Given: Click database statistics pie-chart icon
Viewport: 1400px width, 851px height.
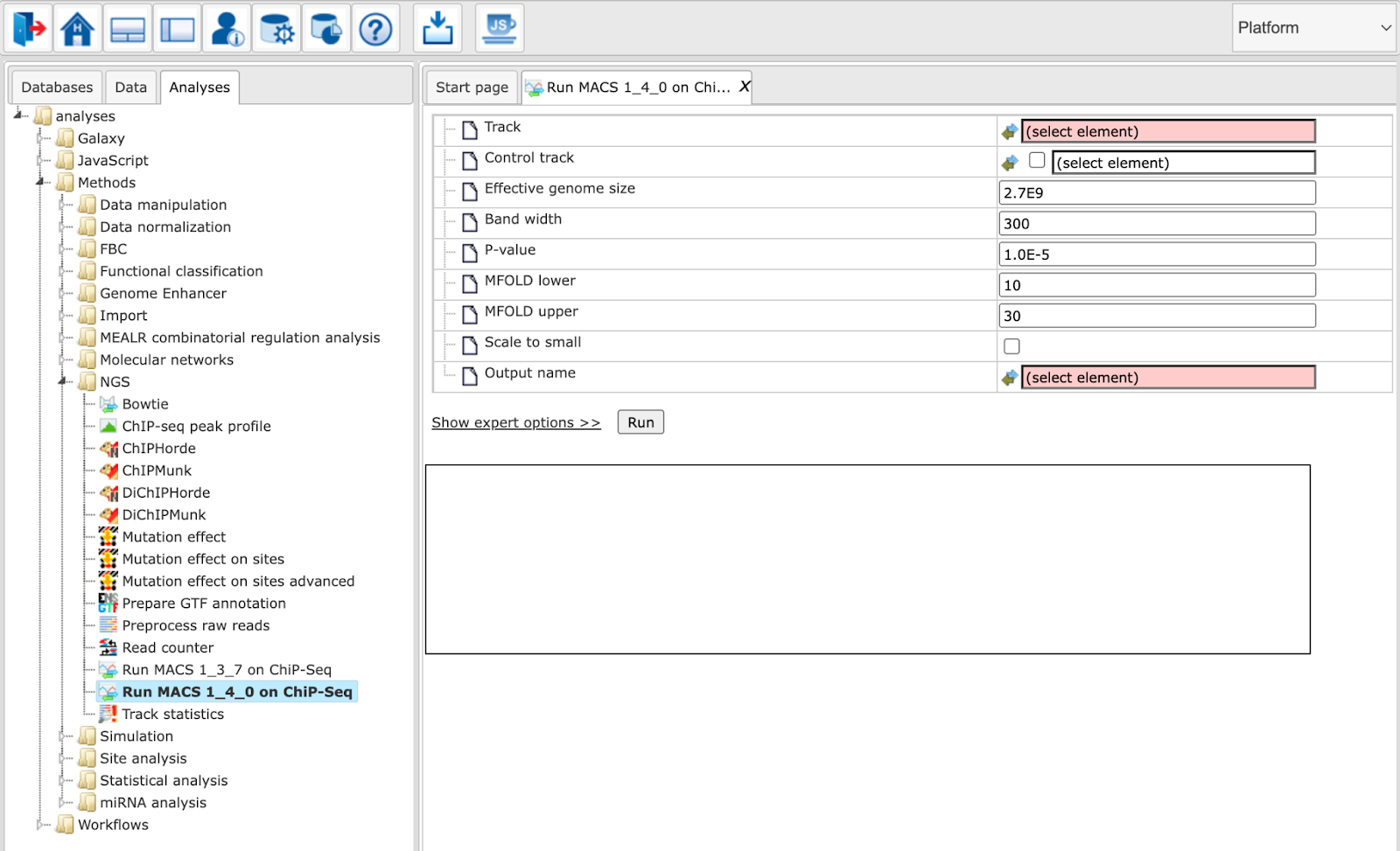Looking at the screenshot, I should [x=326, y=29].
